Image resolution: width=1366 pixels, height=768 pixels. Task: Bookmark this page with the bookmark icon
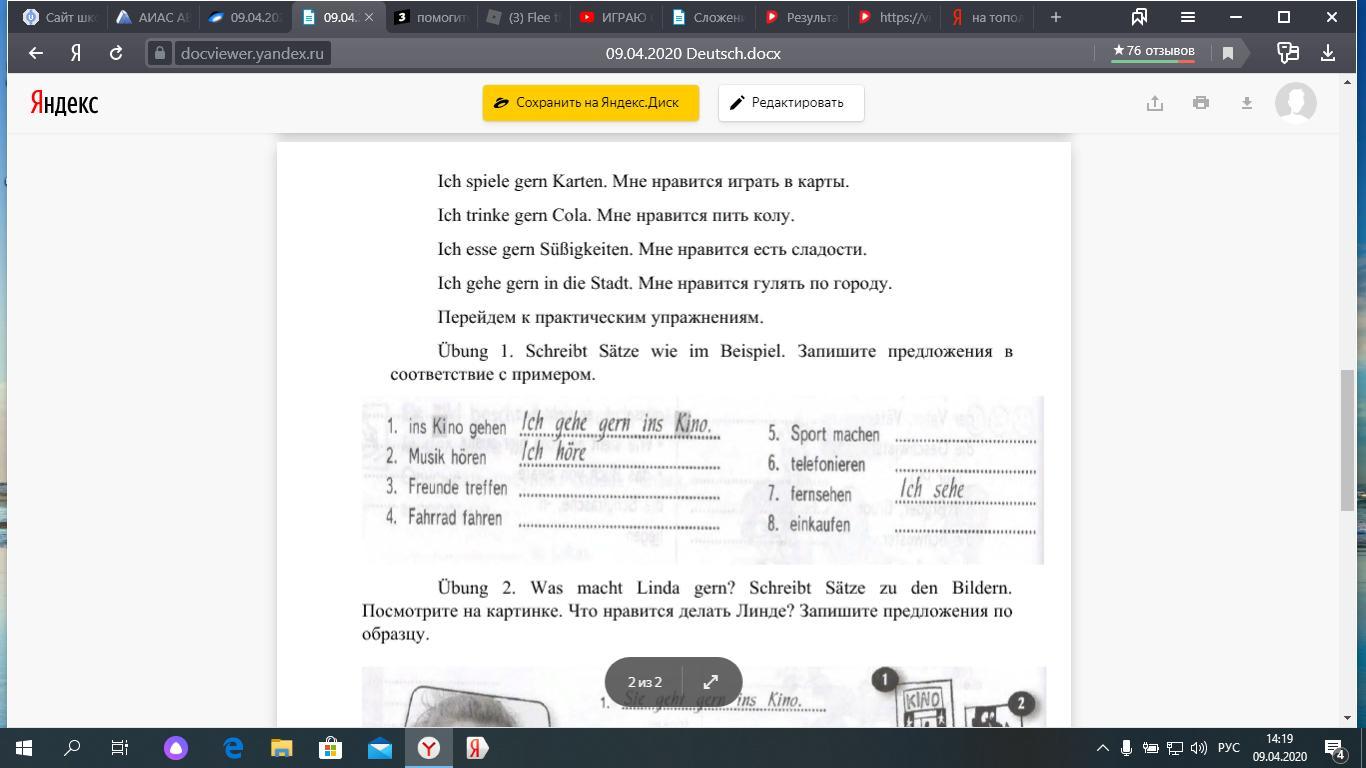point(1228,53)
